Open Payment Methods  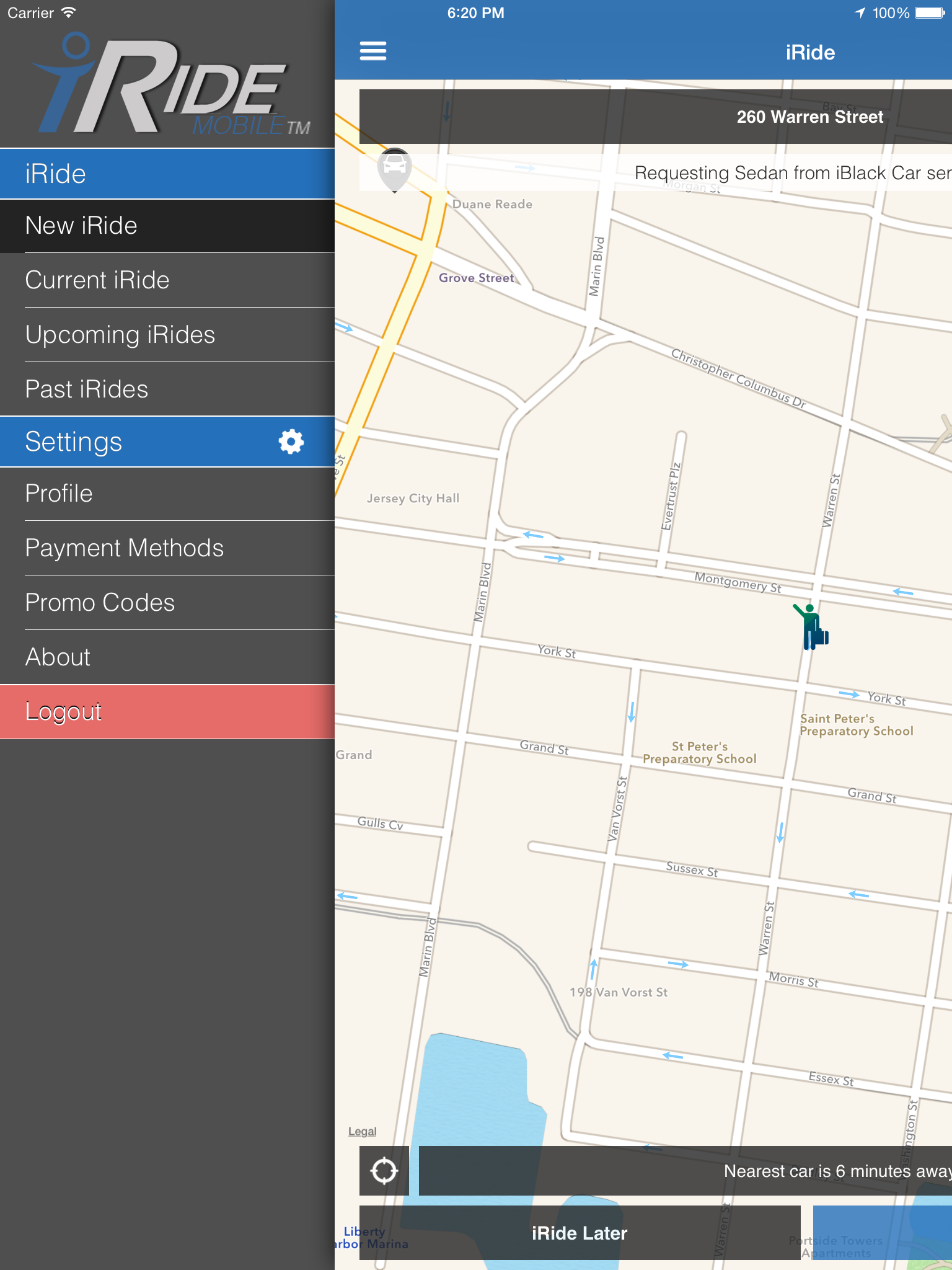pyautogui.click(x=167, y=548)
